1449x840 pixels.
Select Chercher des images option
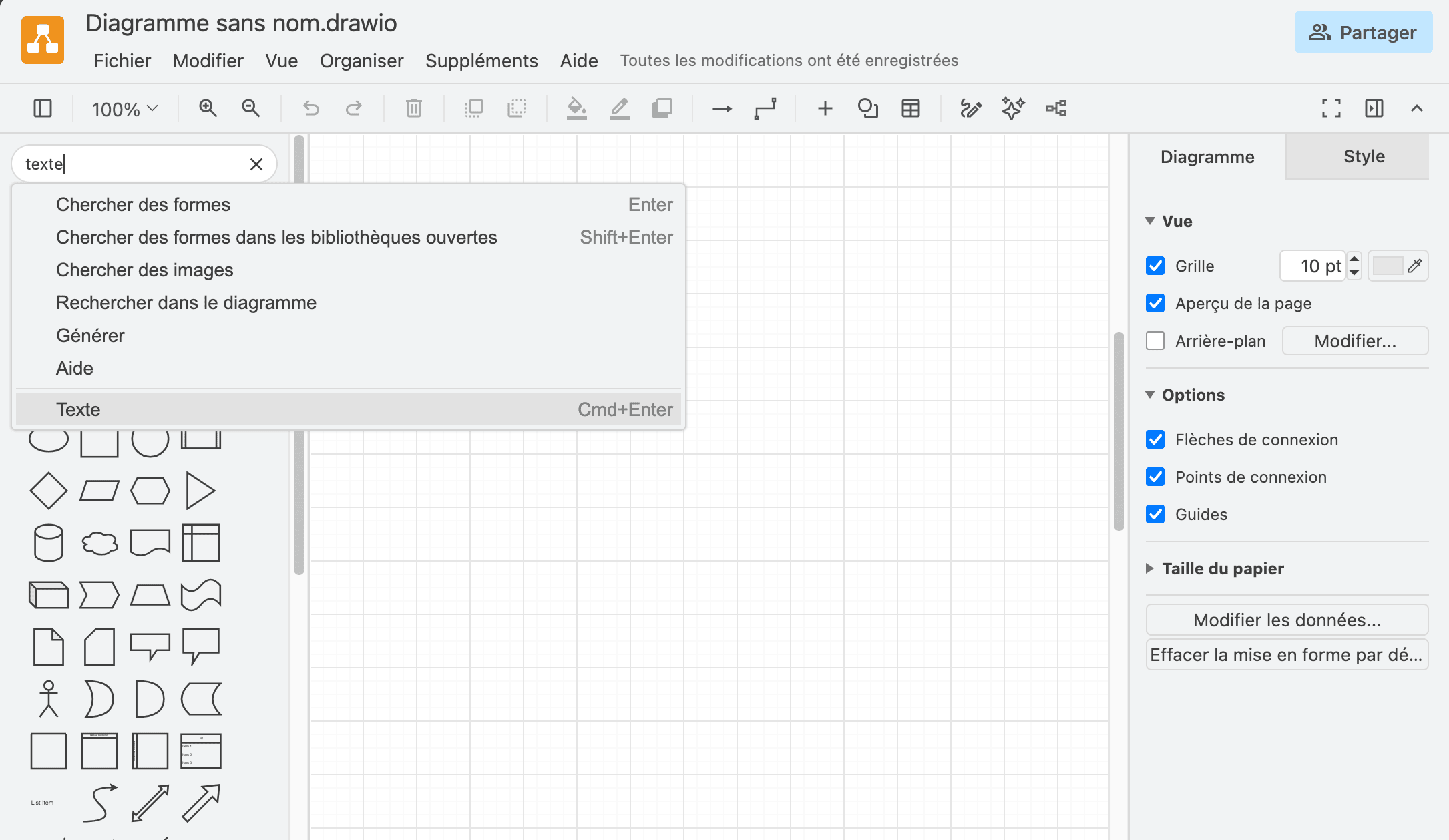tap(349, 270)
